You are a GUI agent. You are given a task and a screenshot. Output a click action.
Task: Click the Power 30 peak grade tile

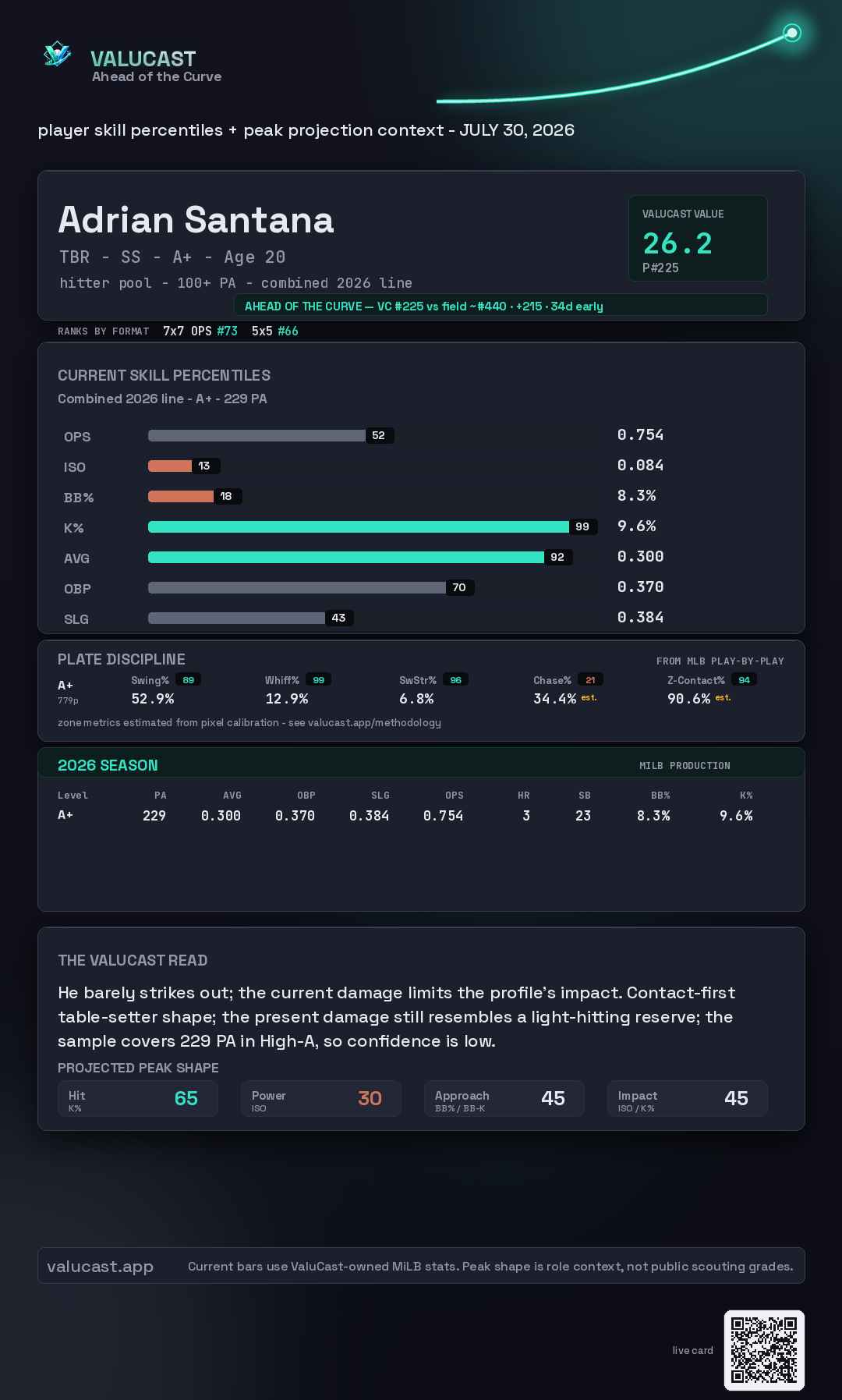click(321, 1099)
